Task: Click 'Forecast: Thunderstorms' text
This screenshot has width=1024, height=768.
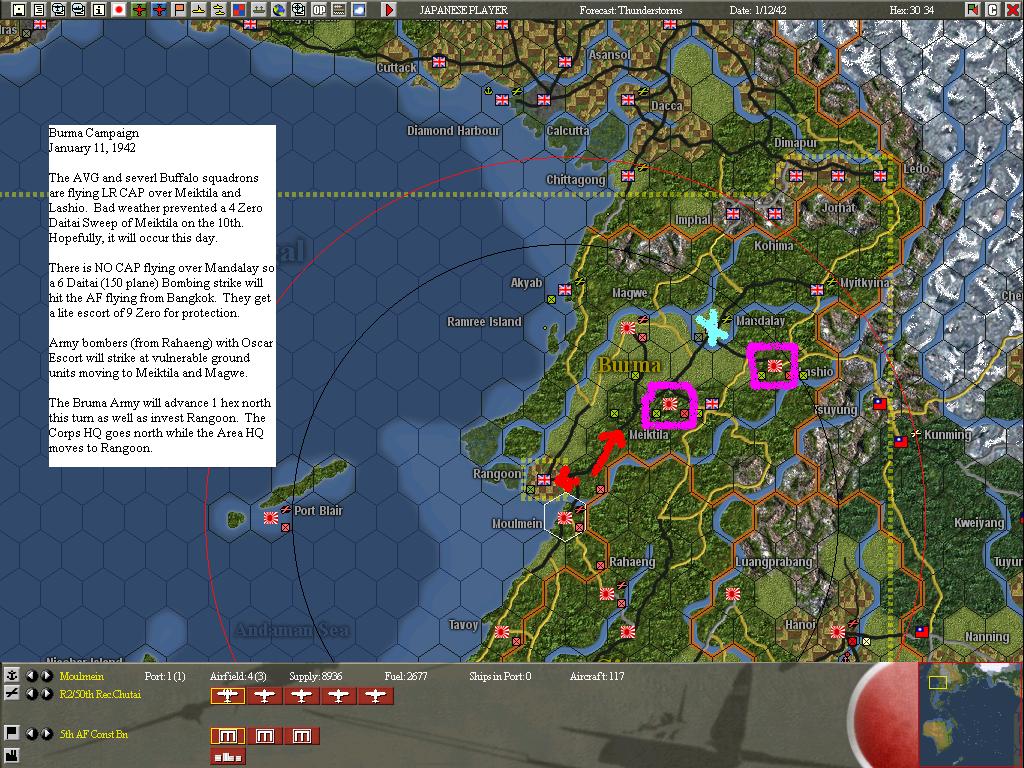Action: [631, 10]
